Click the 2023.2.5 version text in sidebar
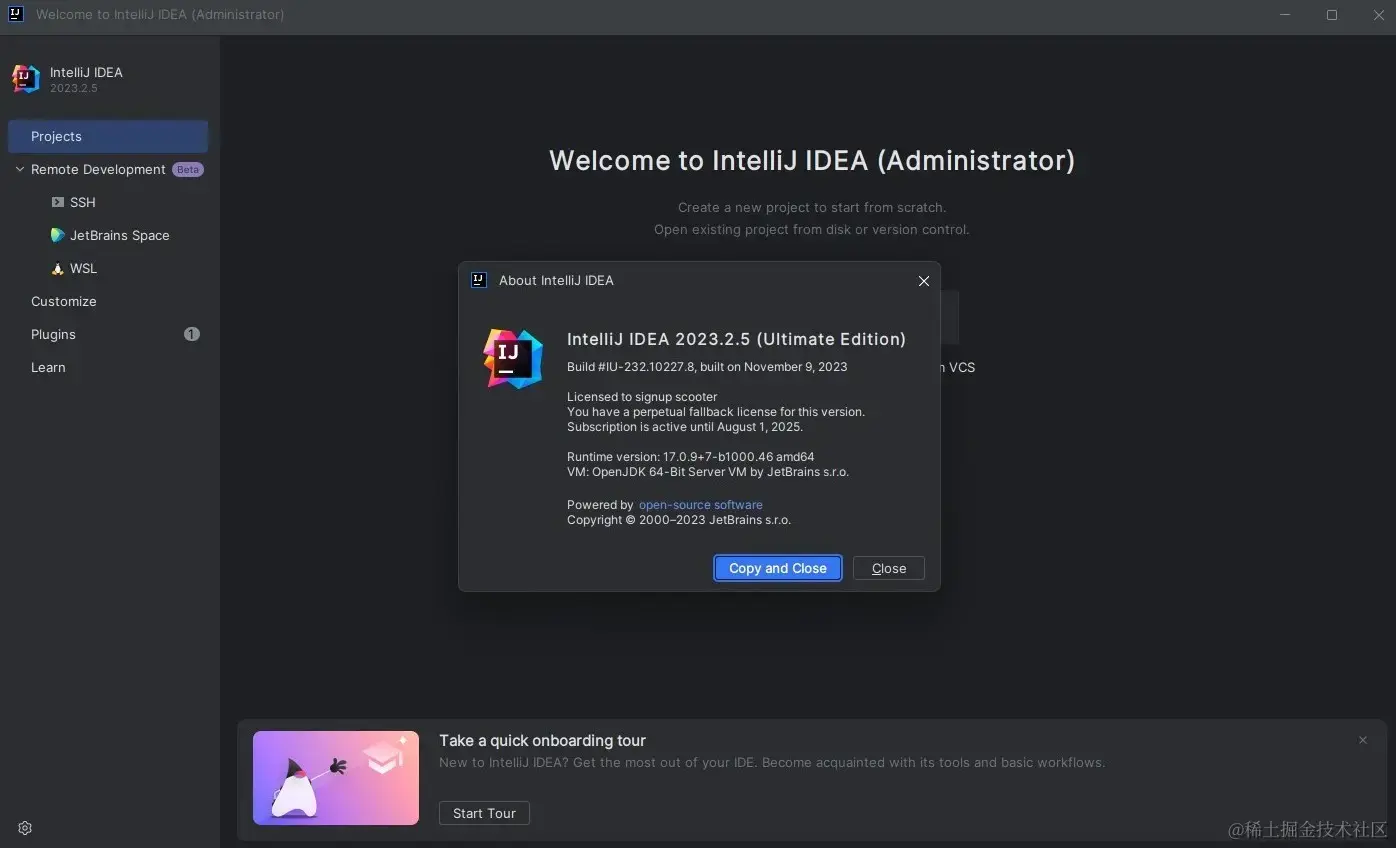This screenshot has width=1396, height=848. 74,88
